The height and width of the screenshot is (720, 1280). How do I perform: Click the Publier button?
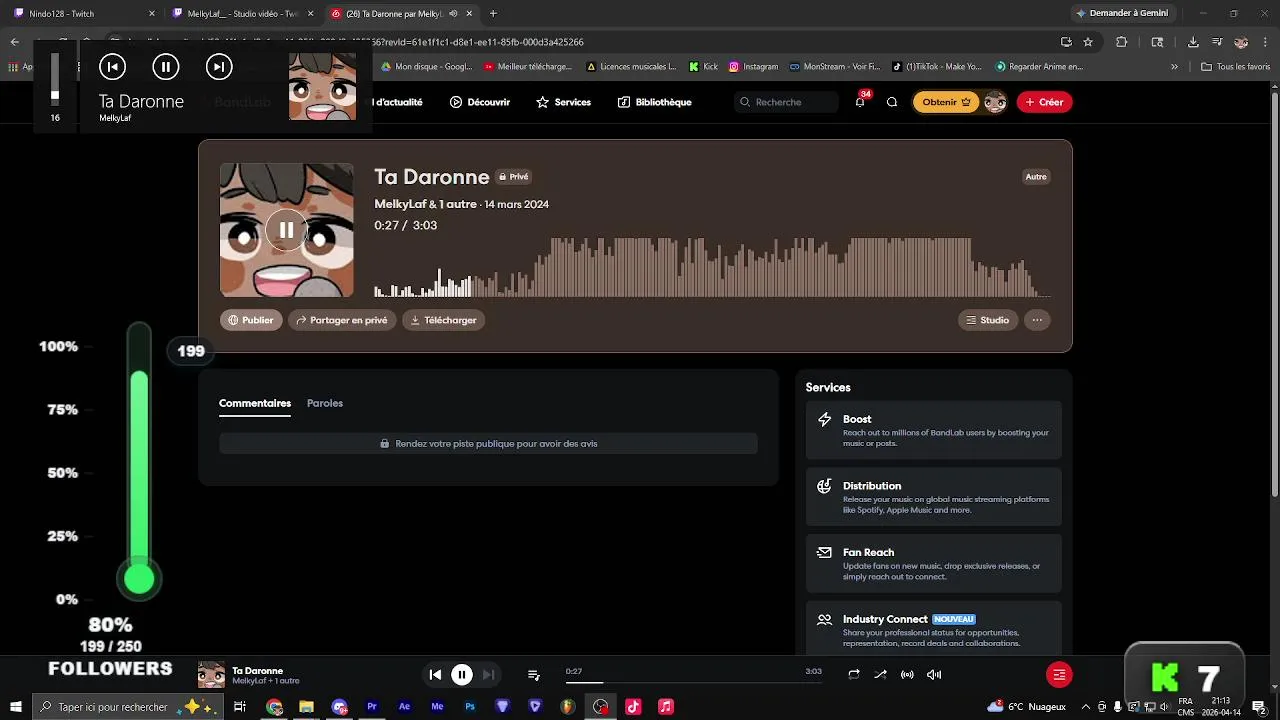[x=251, y=320]
